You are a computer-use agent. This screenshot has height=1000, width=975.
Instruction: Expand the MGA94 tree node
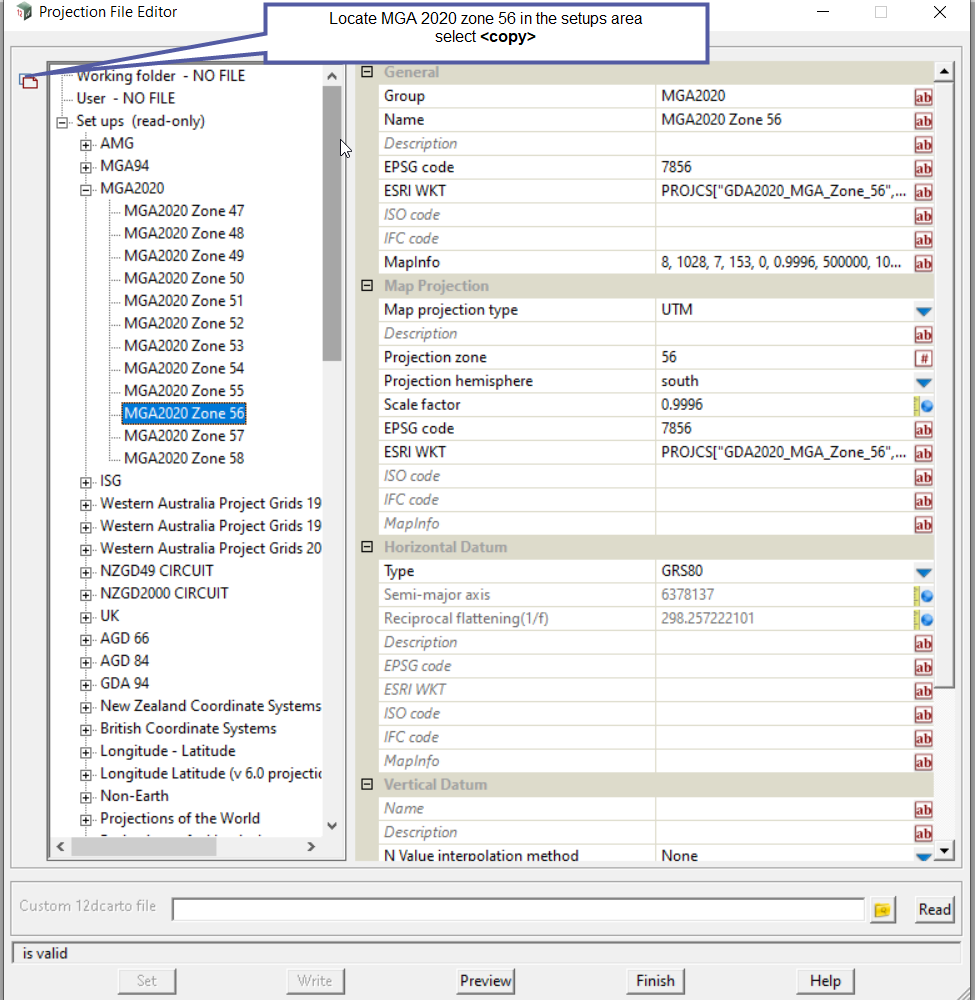coord(86,166)
